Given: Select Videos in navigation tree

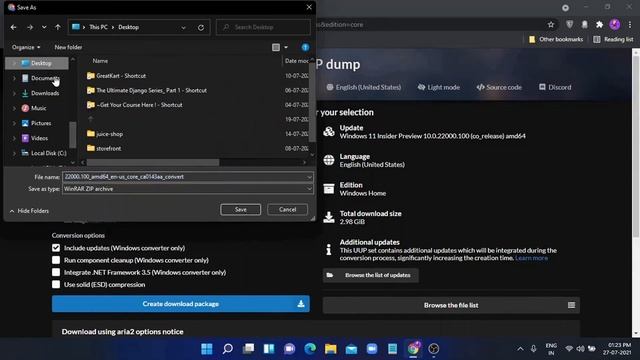Looking at the screenshot, I should click(39, 138).
